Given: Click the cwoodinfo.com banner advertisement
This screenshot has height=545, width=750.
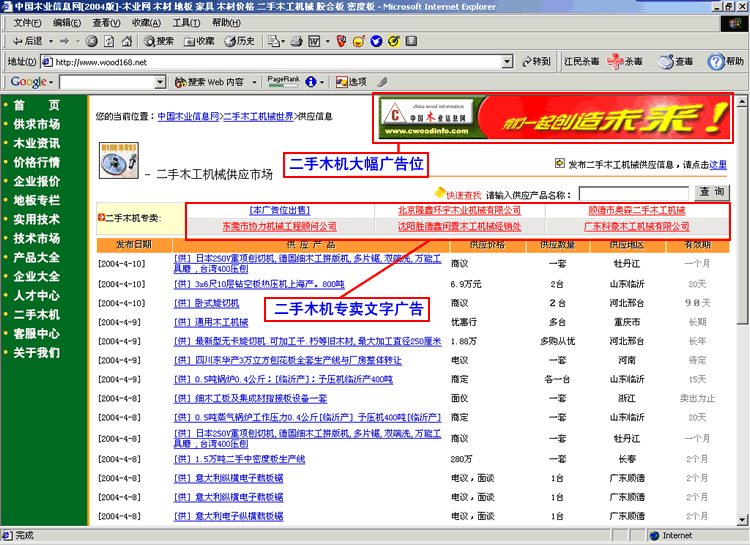Looking at the screenshot, I should (552, 119).
